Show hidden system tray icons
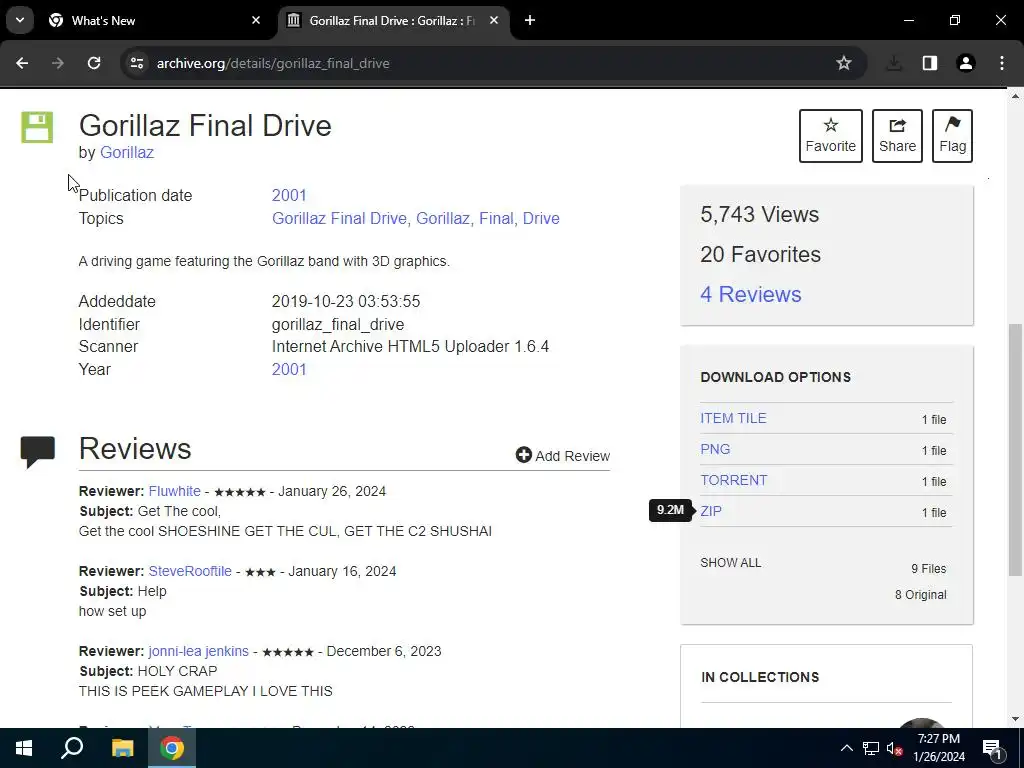Viewport: 1024px width, 768px height. click(846, 748)
